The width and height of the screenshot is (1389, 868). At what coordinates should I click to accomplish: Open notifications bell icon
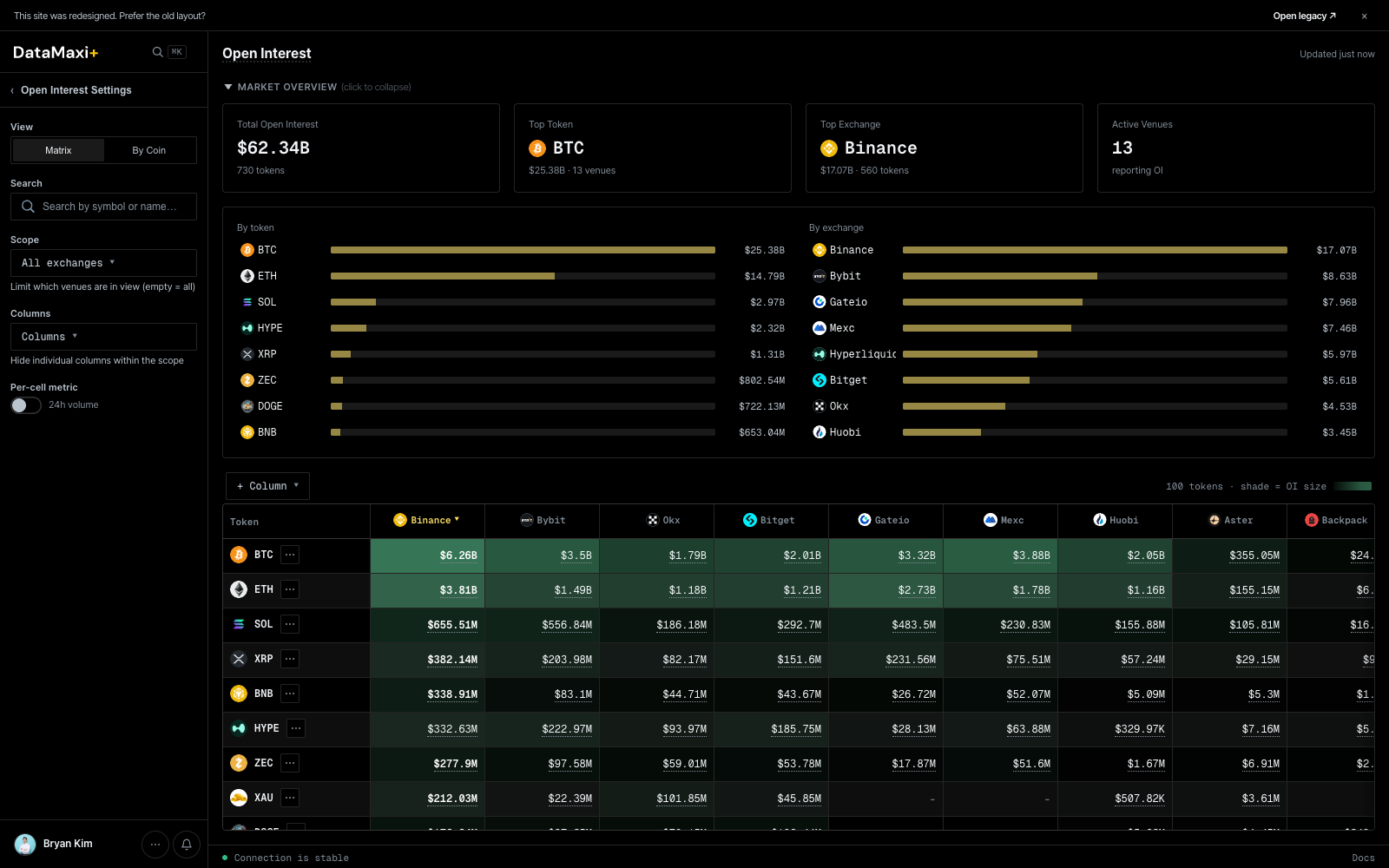coord(187,844)
